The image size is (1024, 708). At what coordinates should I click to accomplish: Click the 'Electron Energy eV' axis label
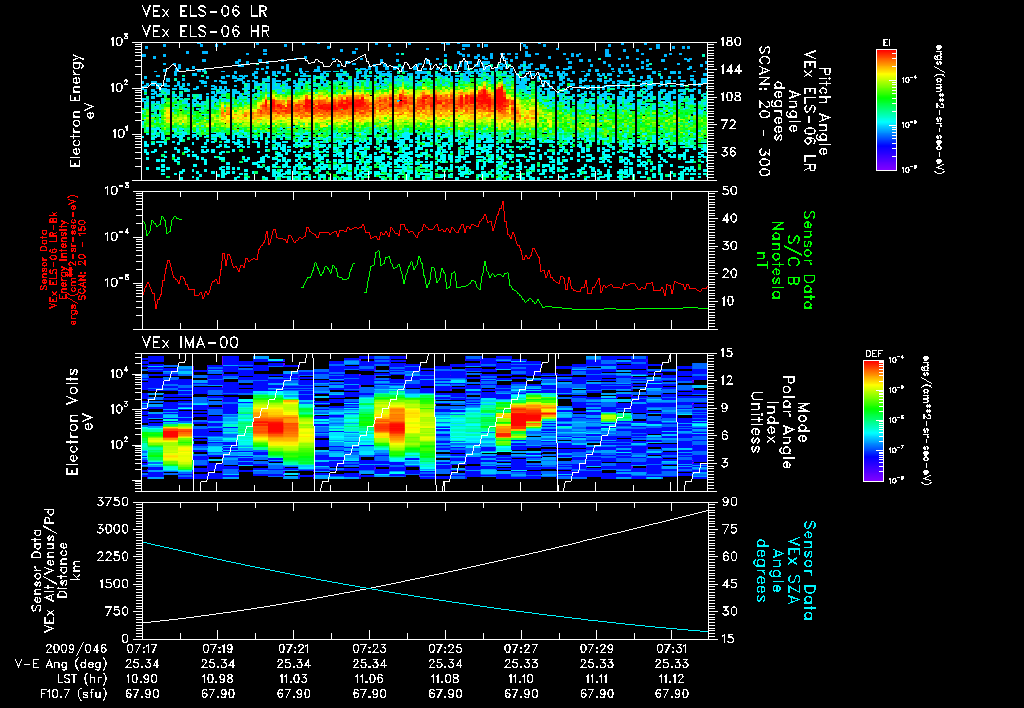tap(82, 111)
